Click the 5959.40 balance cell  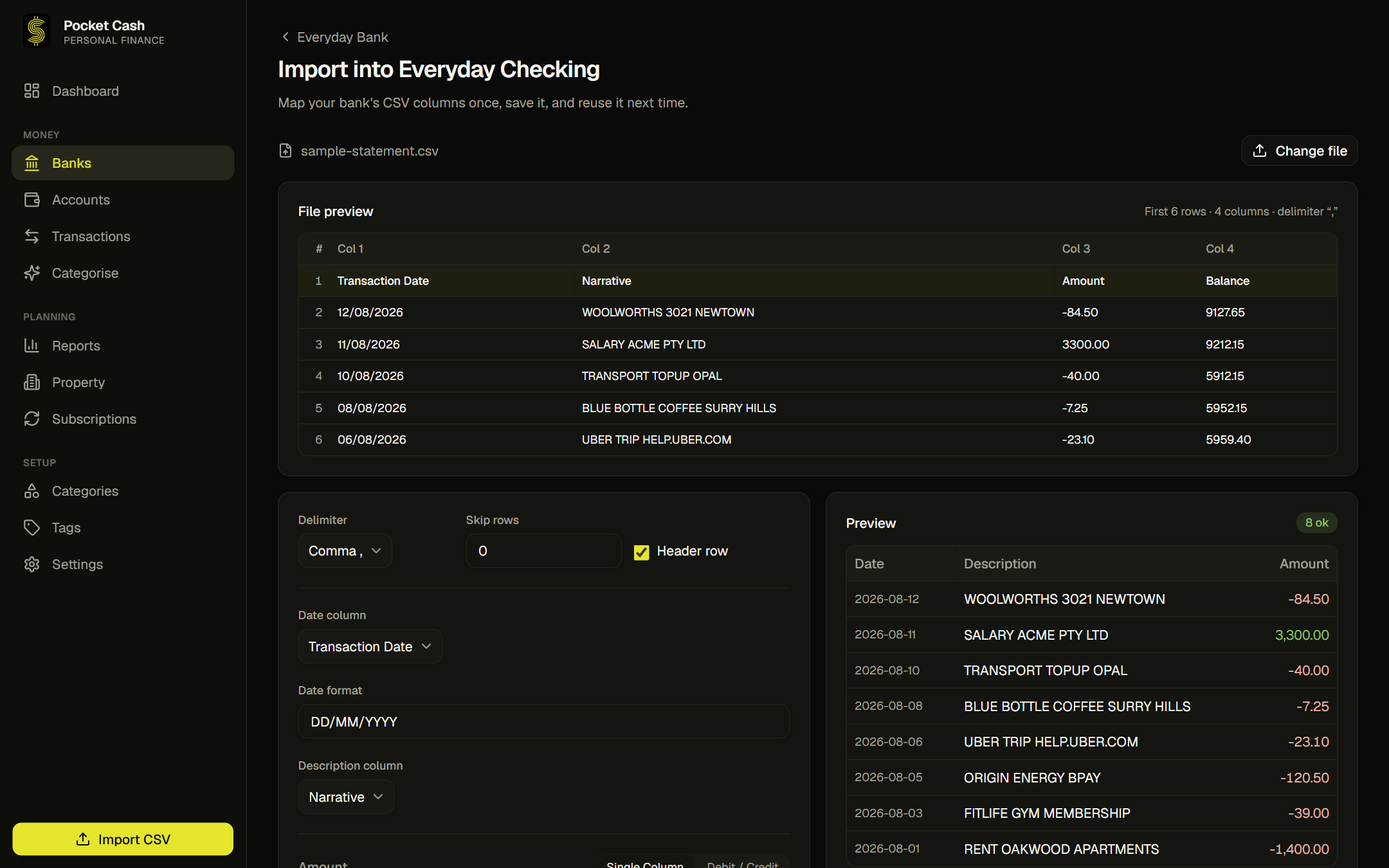[1228, 439]
